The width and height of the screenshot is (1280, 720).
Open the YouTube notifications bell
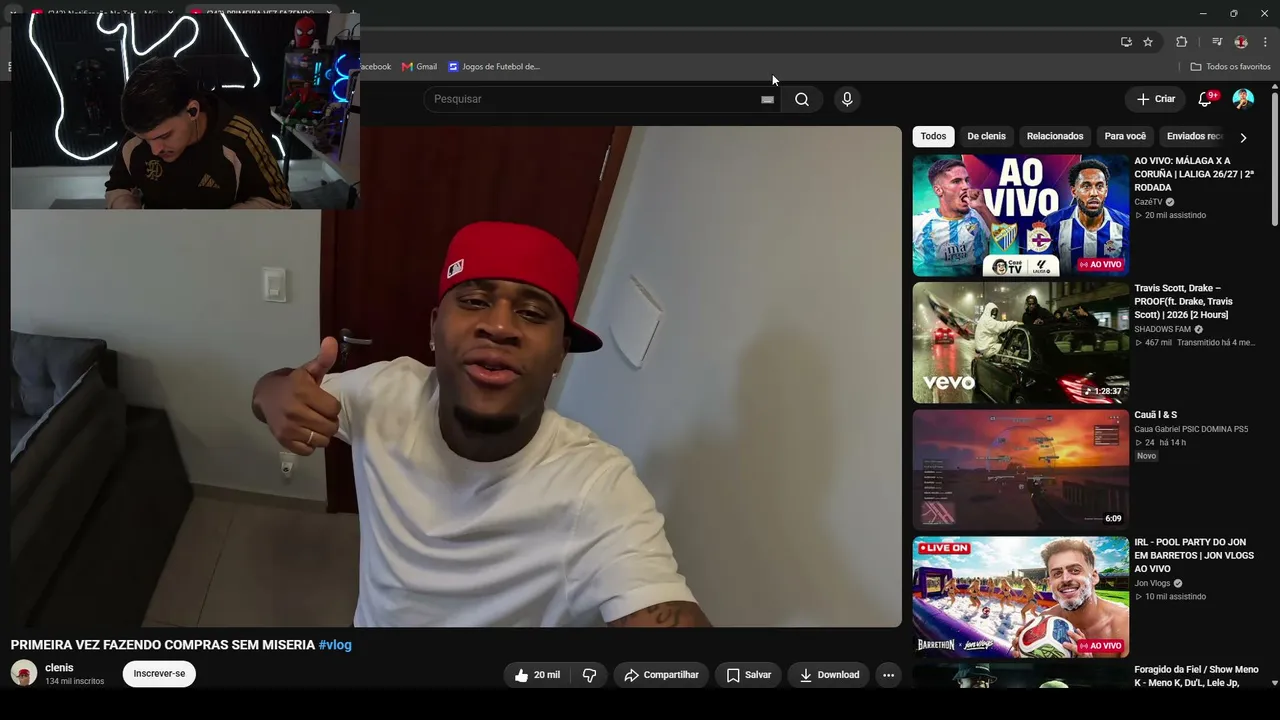(x=1205, y=99)
